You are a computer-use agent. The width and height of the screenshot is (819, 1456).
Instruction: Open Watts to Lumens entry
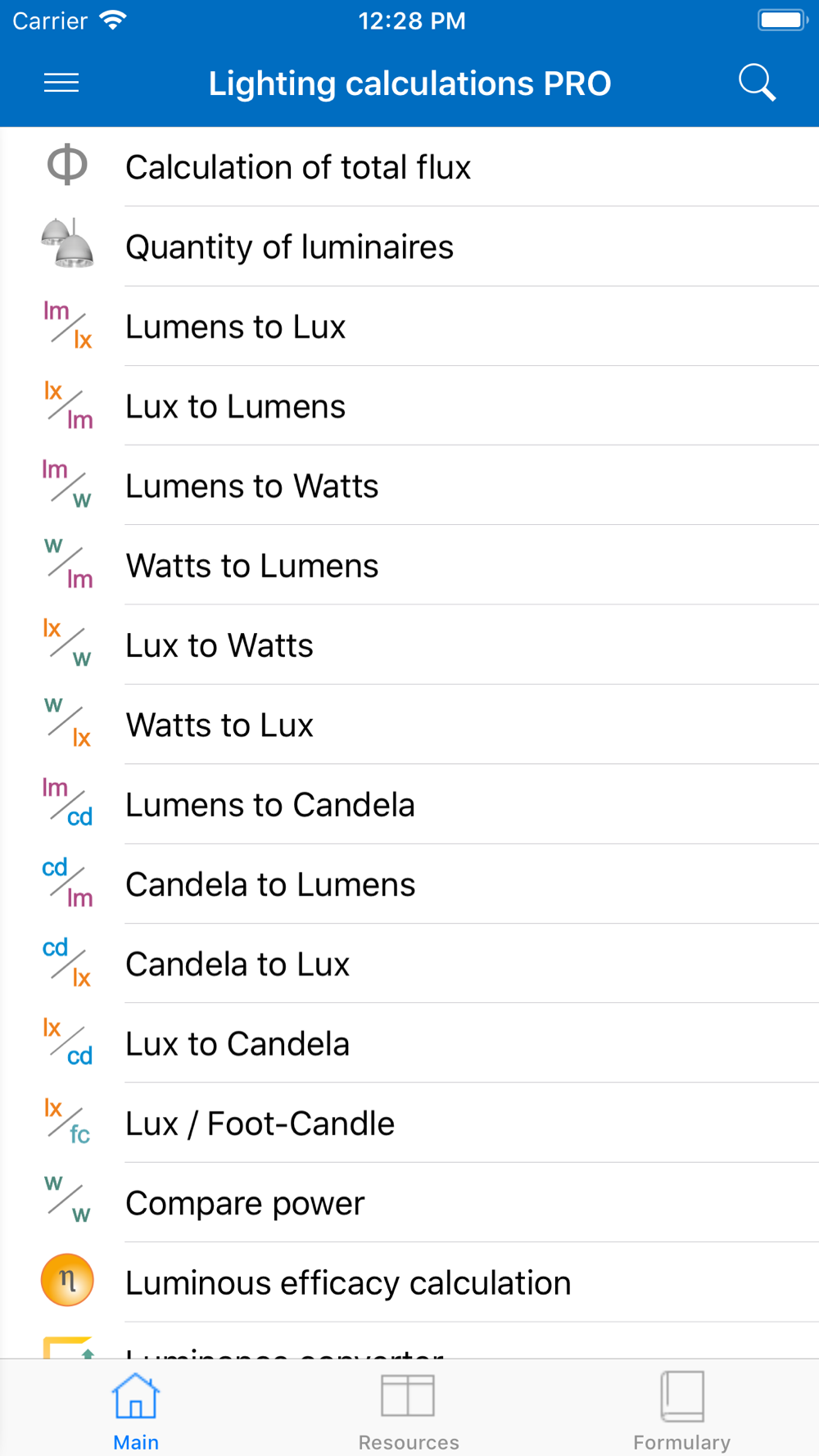(x=409, y=565)
